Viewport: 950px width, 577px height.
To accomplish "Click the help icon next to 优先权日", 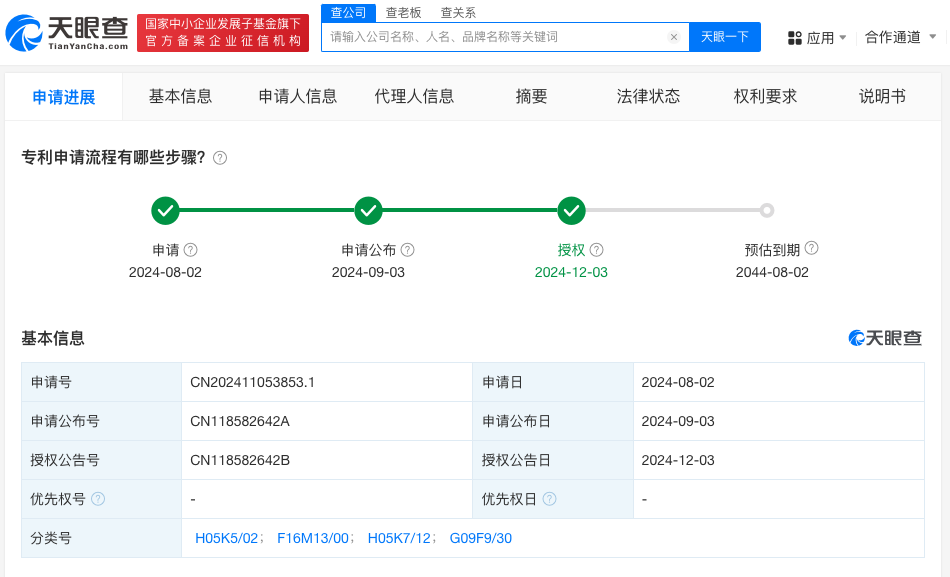I will pyautogui.click(x=549, y=499).
